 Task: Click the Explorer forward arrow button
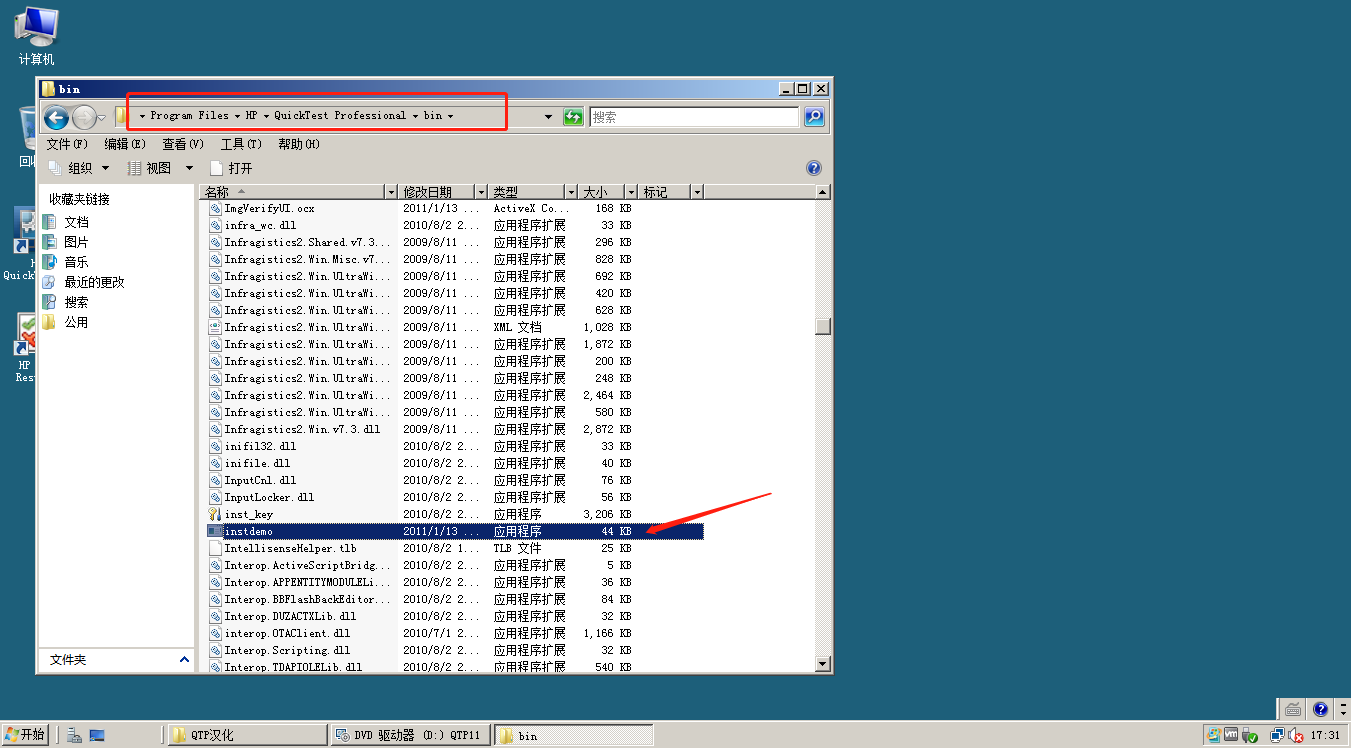point(84,118)
